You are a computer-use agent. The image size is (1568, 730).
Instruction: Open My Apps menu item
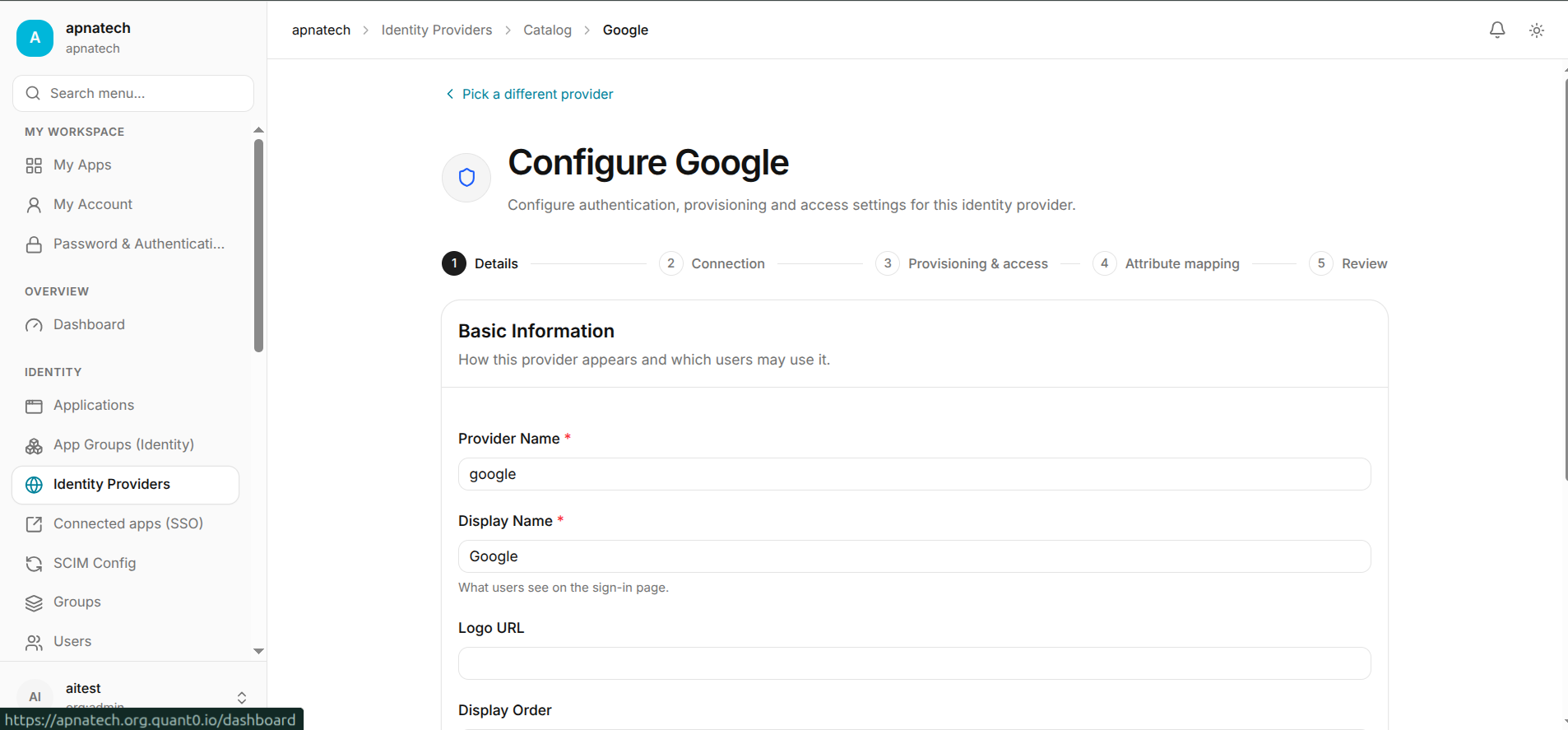pos(126,165)
